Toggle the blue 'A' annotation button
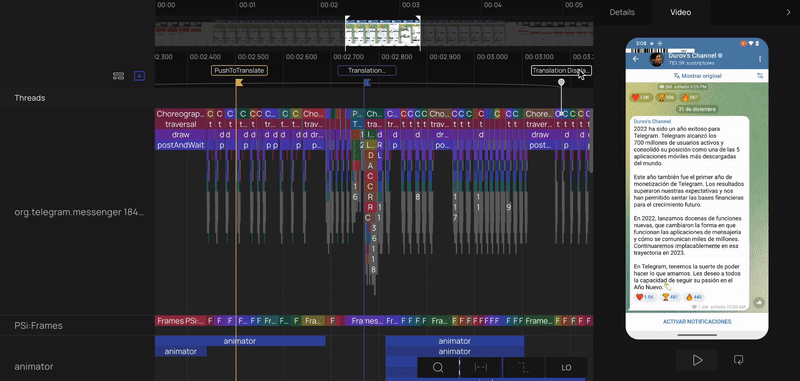The height and width of the screenshot is (381, 800). pyautogui.click(x=139, y=76)
